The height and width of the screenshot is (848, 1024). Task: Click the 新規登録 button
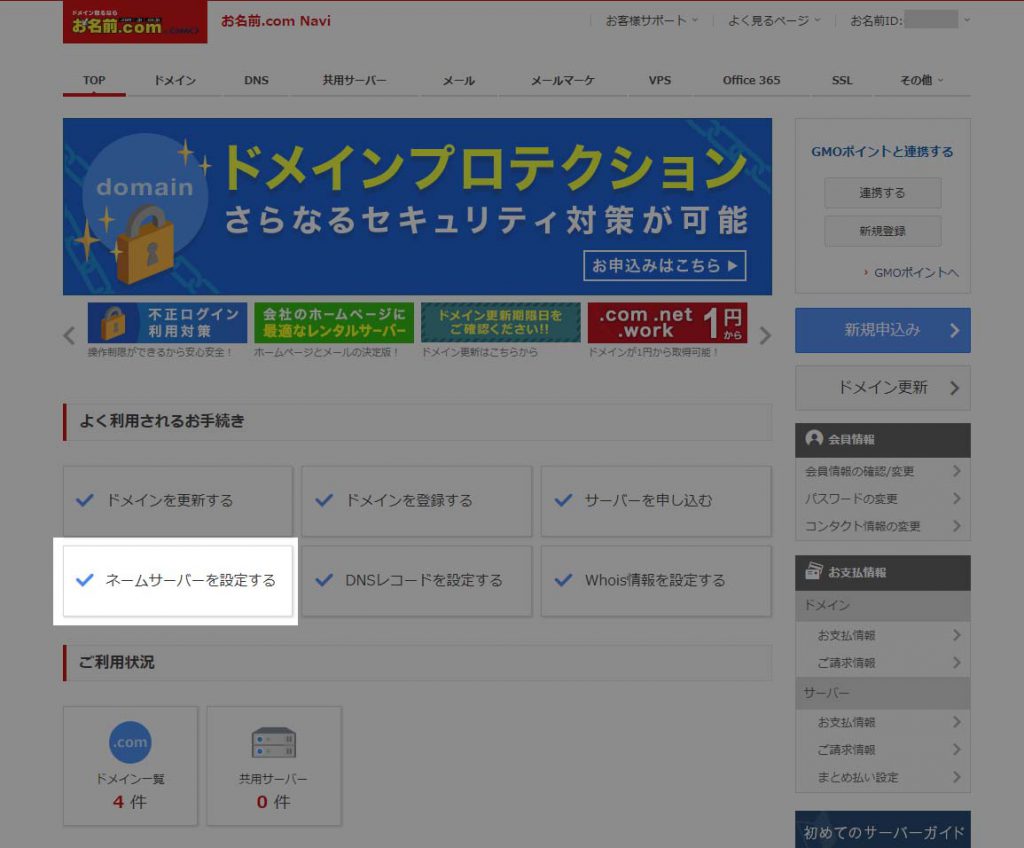tap(882, 231)
